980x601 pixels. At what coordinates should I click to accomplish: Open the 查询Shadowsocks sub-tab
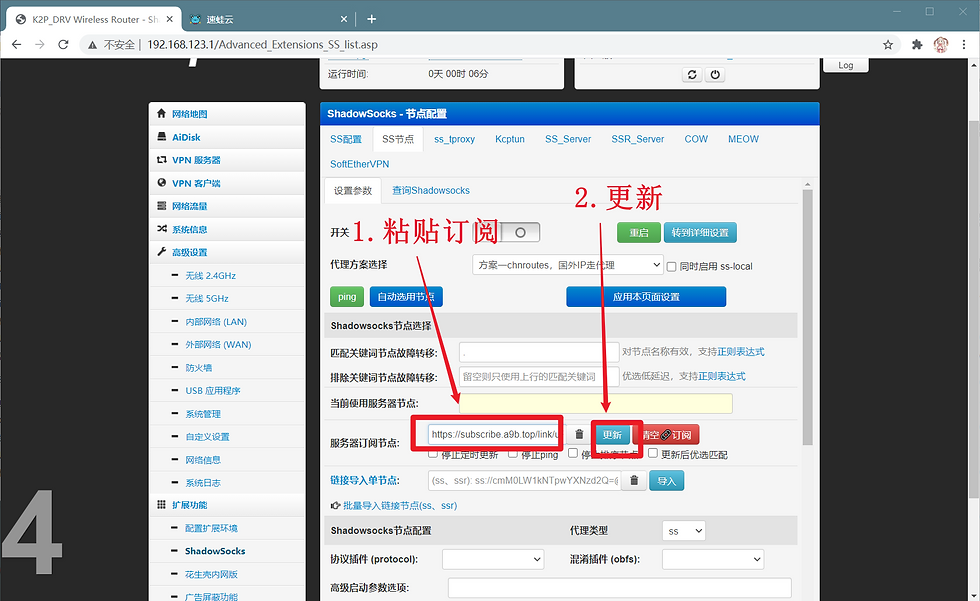pyautogui.click(x=431, y=191)
